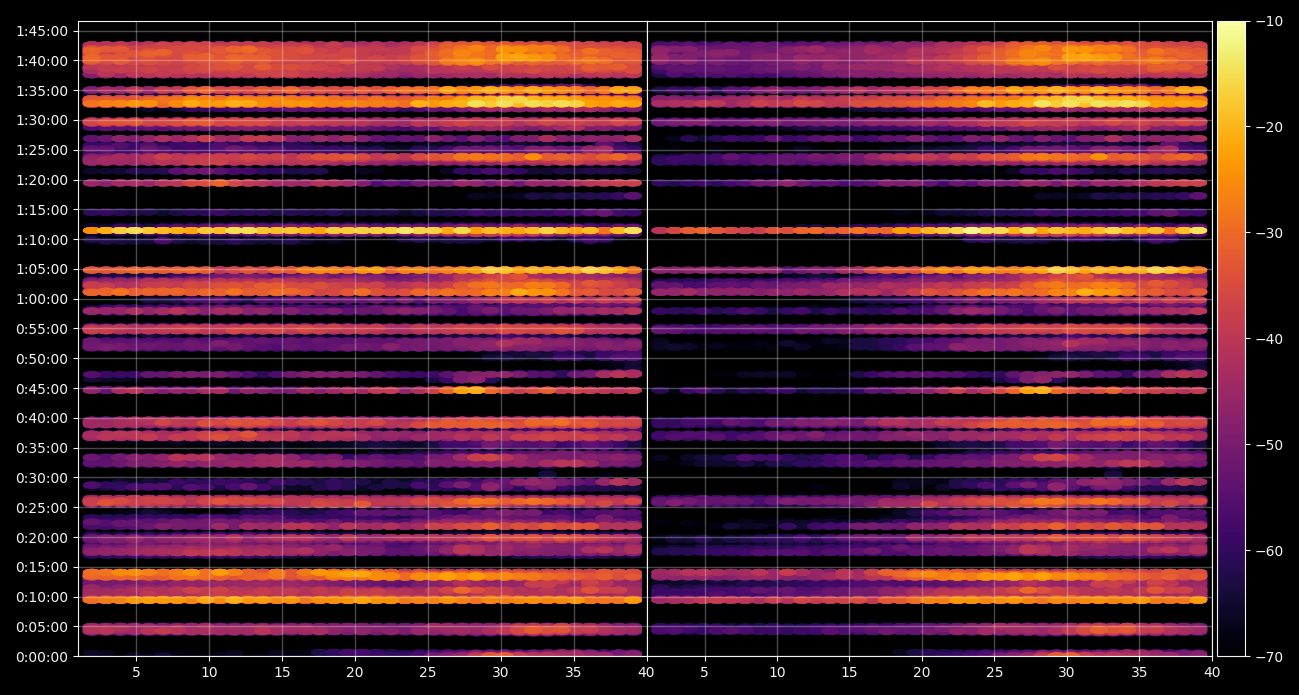Click tick 40 at the right plot's end
The height and width of the screenshot is (695, 1299).
(1212, 672)
